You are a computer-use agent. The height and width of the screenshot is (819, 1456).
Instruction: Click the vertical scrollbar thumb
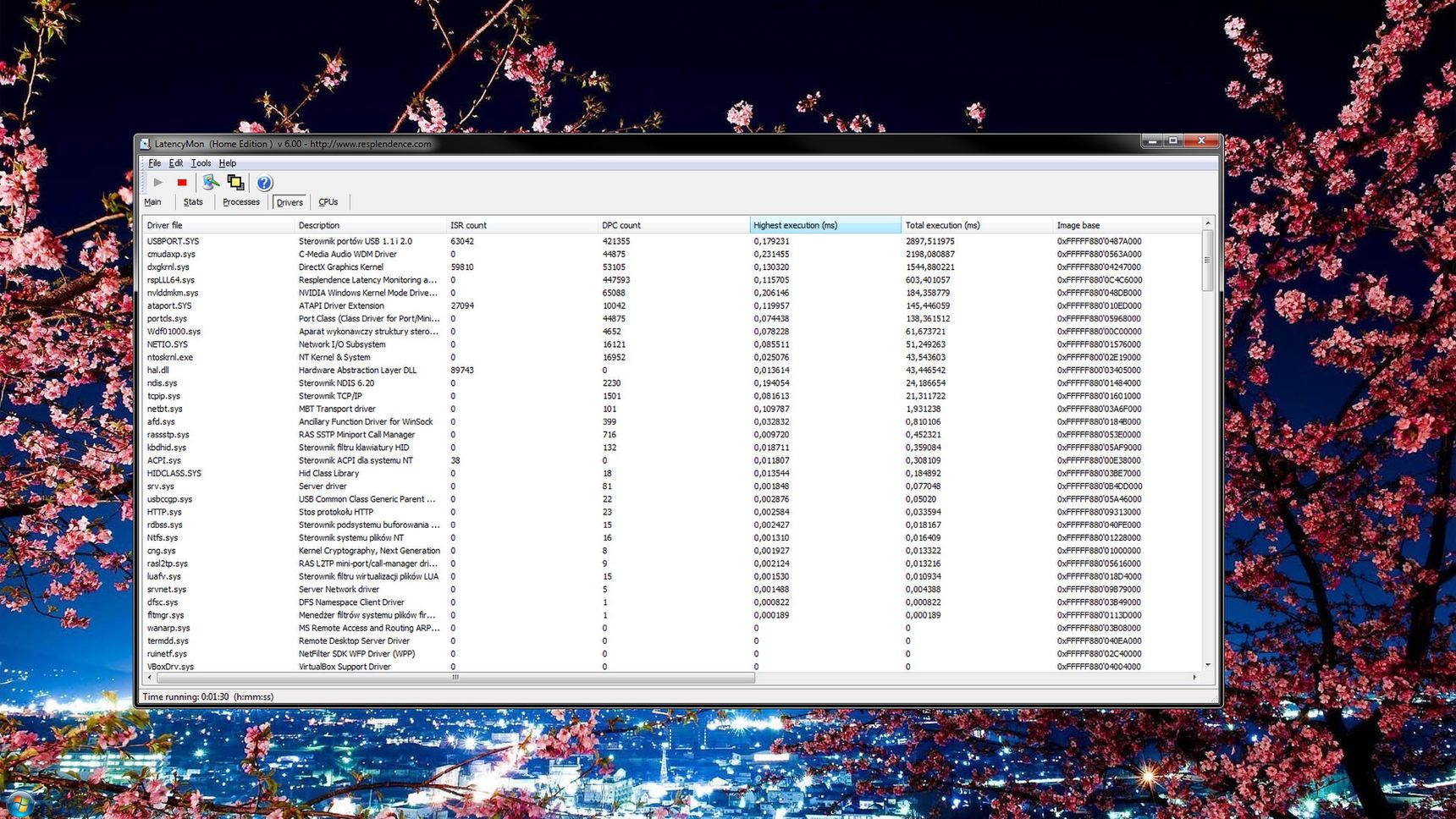coord(1208,261)
